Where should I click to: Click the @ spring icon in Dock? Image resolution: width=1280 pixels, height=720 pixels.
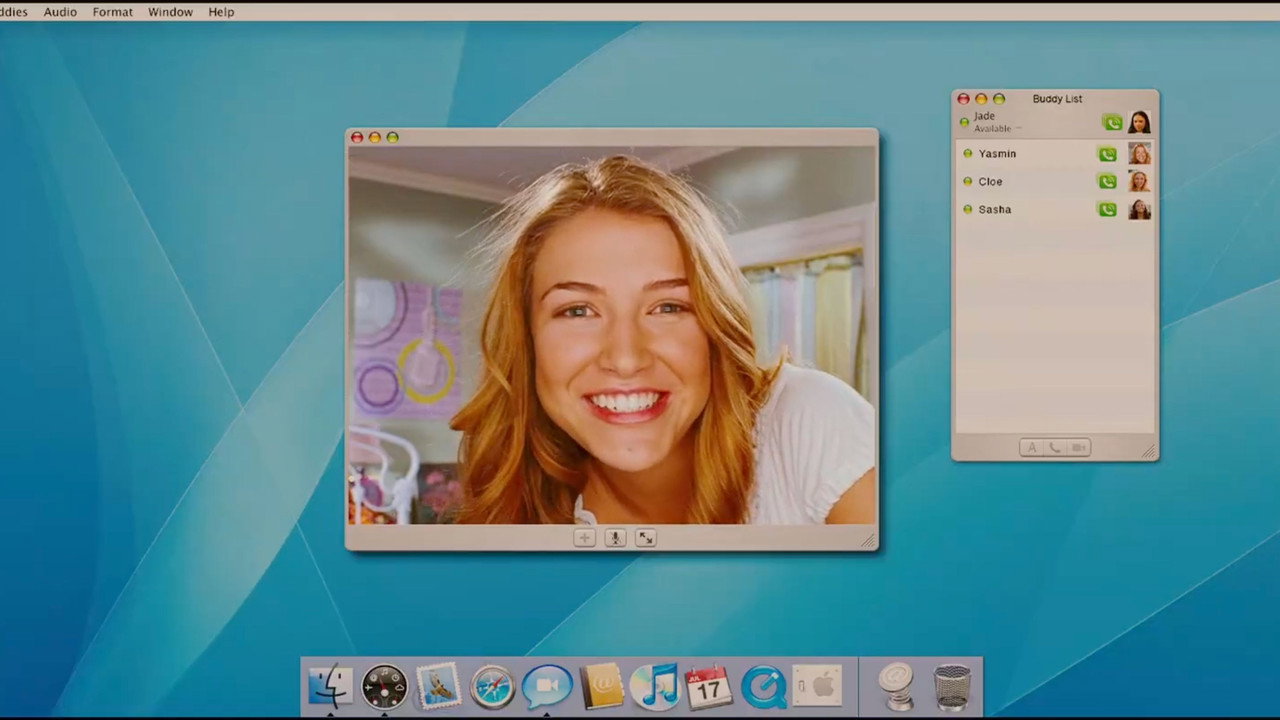[x=897, y=687]
